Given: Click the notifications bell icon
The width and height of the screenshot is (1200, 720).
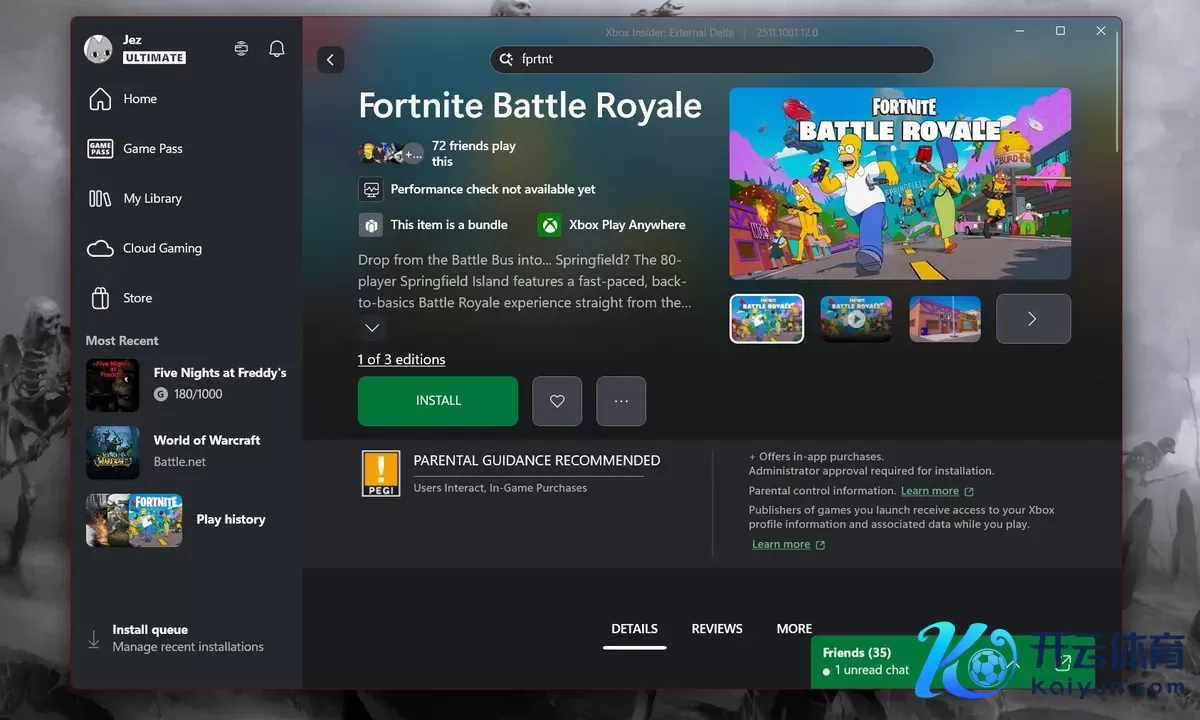Looking at the screenshot, I should (x=277, y=49).
